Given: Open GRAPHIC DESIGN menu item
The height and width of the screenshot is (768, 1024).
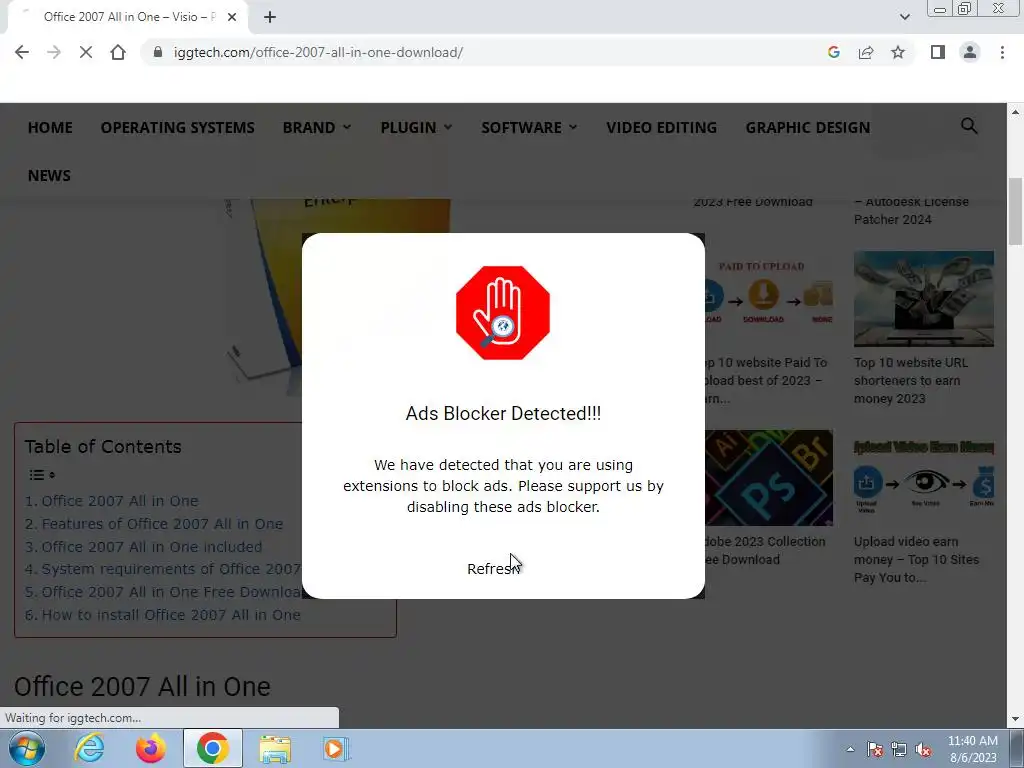Looking at the screenshot, I should [808, 127].
